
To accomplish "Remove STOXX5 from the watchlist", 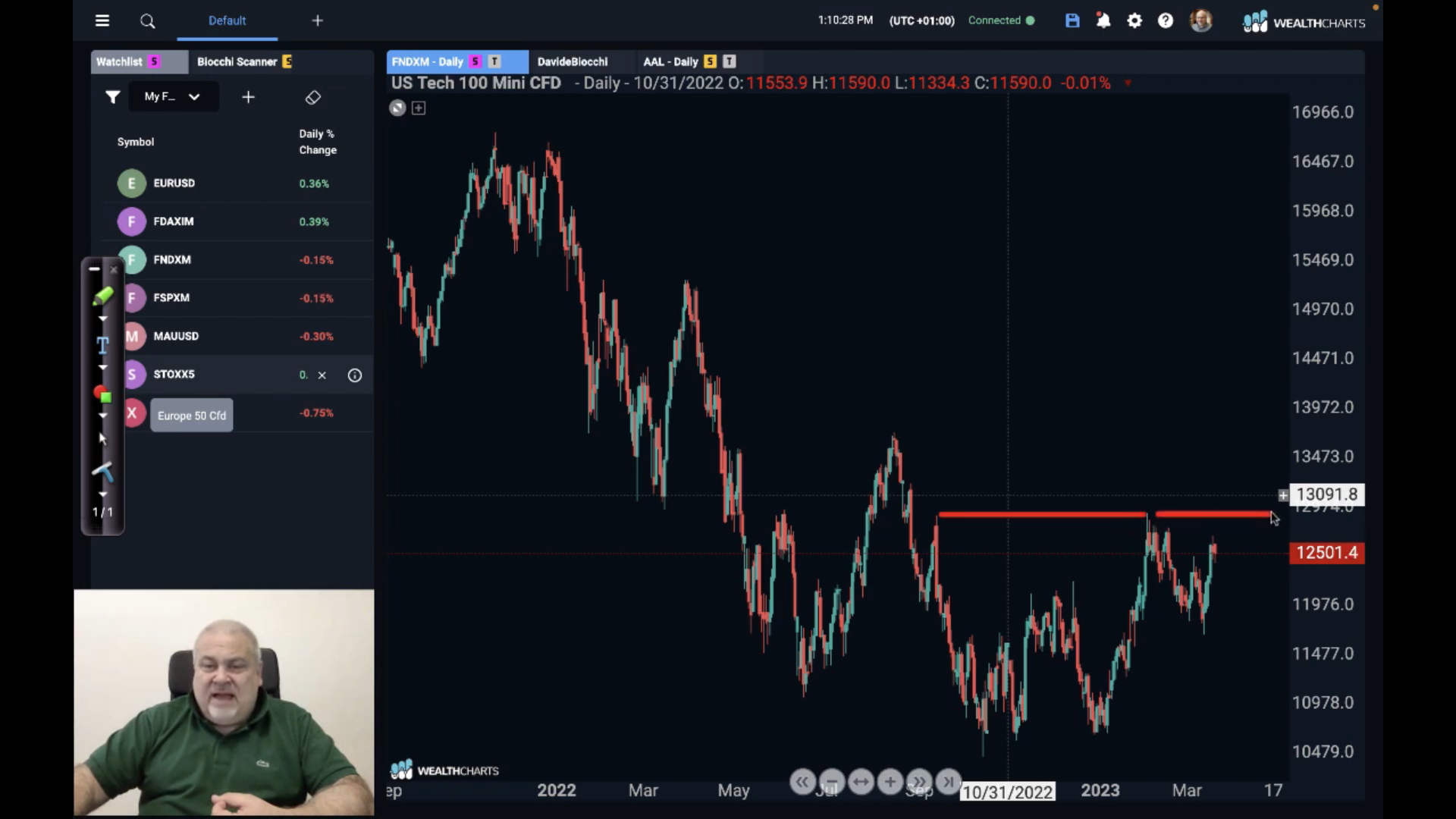I will click(322, 375).
